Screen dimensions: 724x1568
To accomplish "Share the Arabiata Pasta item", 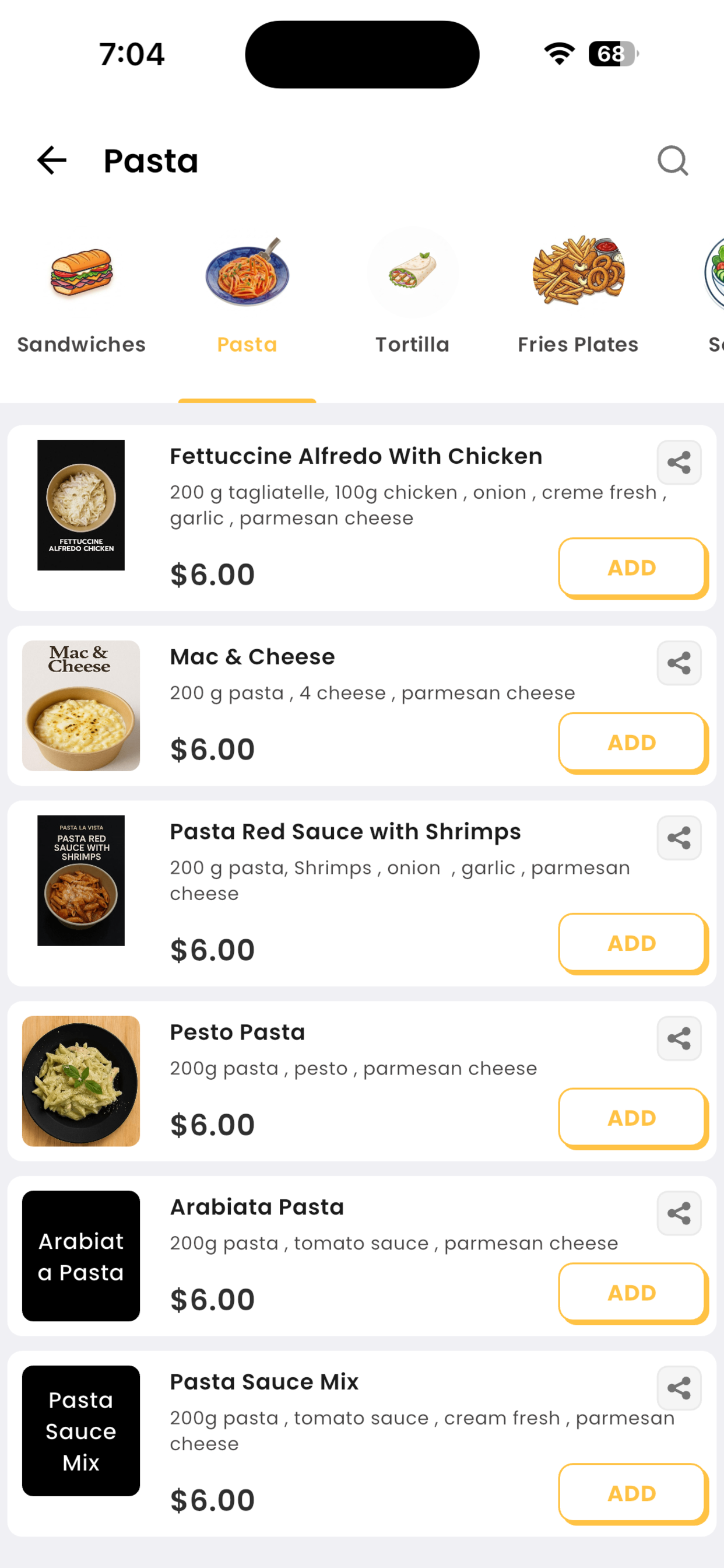I will point(679,1213).
